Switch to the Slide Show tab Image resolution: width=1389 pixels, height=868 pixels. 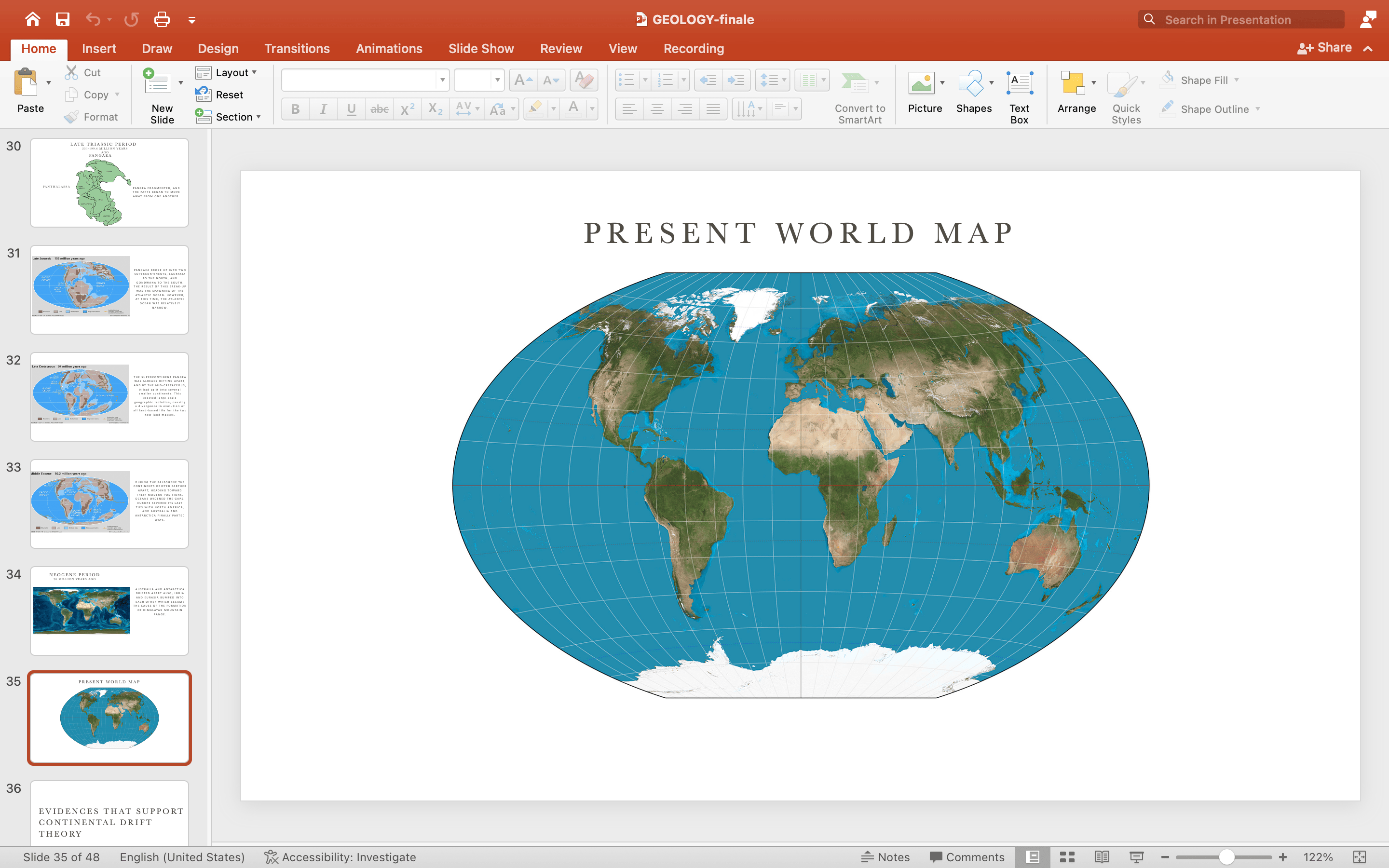[481, 49]
